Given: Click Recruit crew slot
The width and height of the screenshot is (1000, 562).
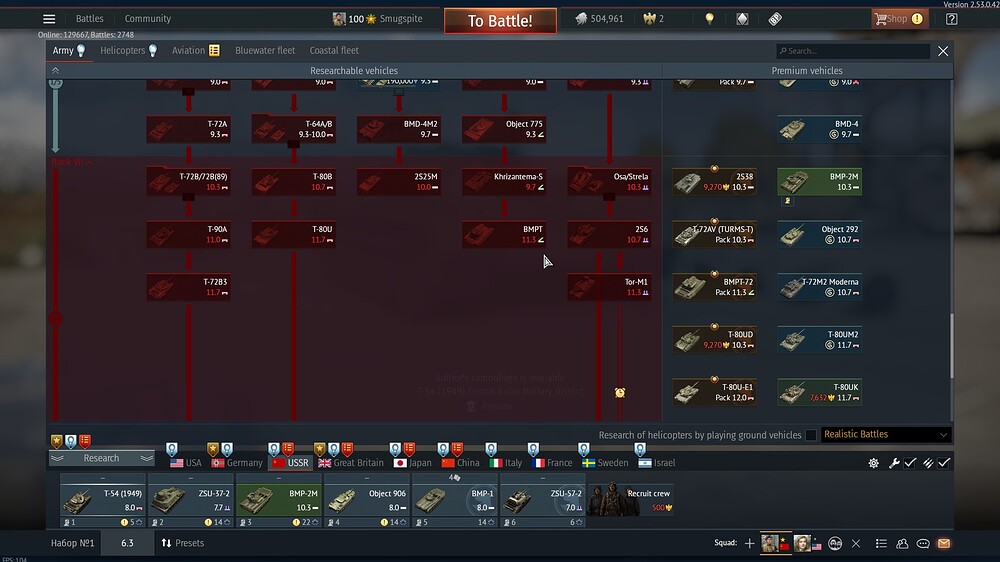Looking at the screenshot, I should 627,498.
